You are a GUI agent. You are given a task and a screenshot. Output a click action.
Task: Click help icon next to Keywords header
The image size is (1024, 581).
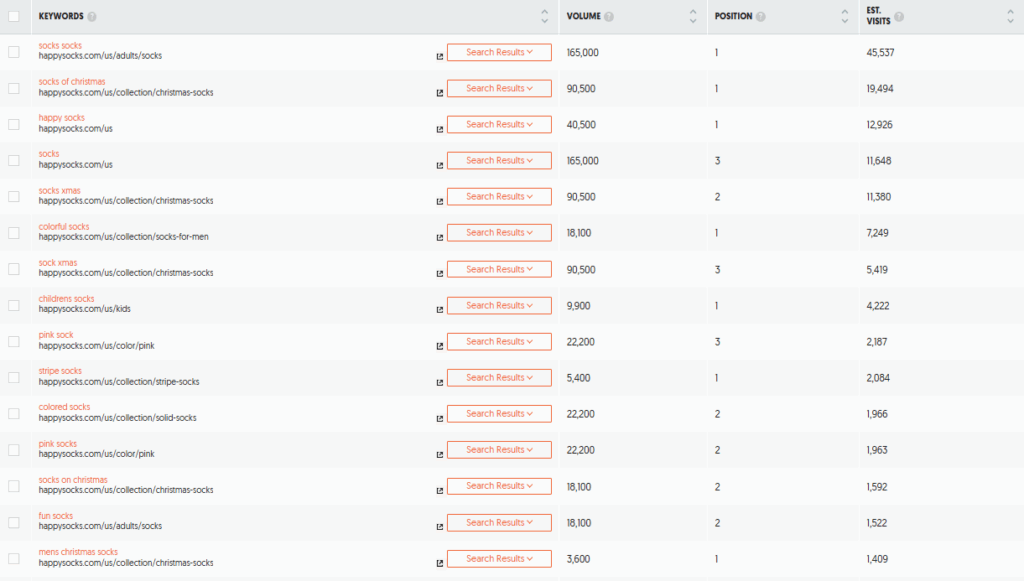click(91, 16)
